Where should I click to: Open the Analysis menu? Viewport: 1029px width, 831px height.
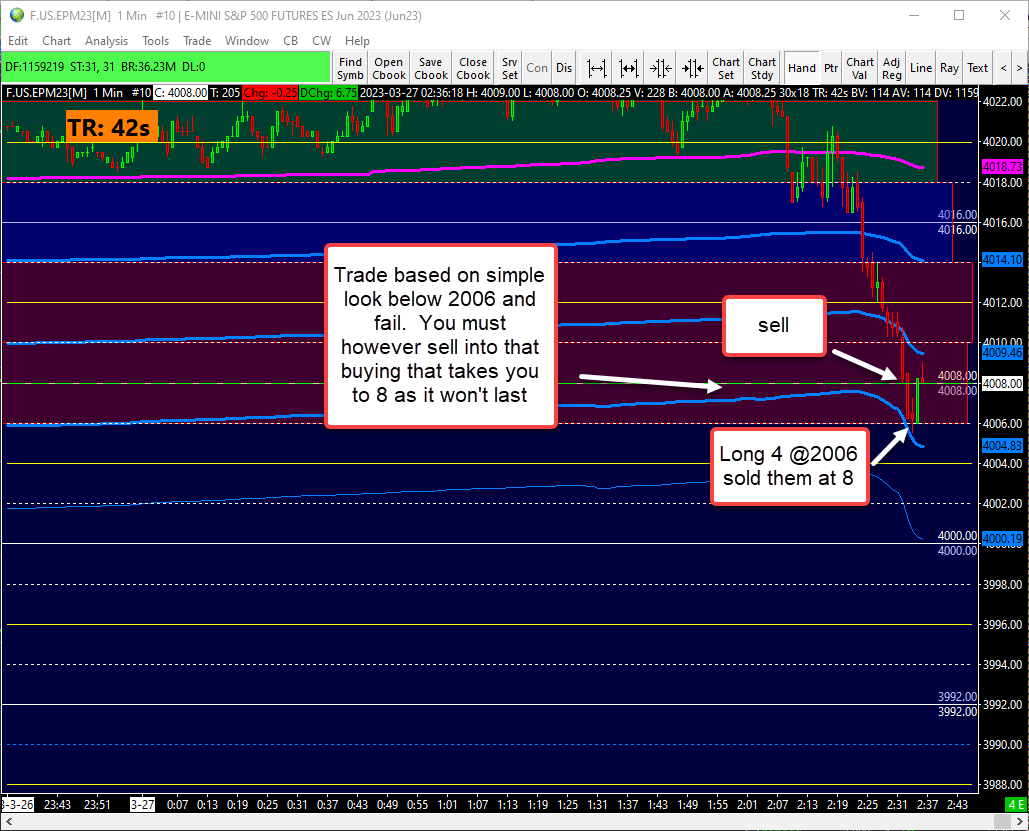click(x=105, y=40)
